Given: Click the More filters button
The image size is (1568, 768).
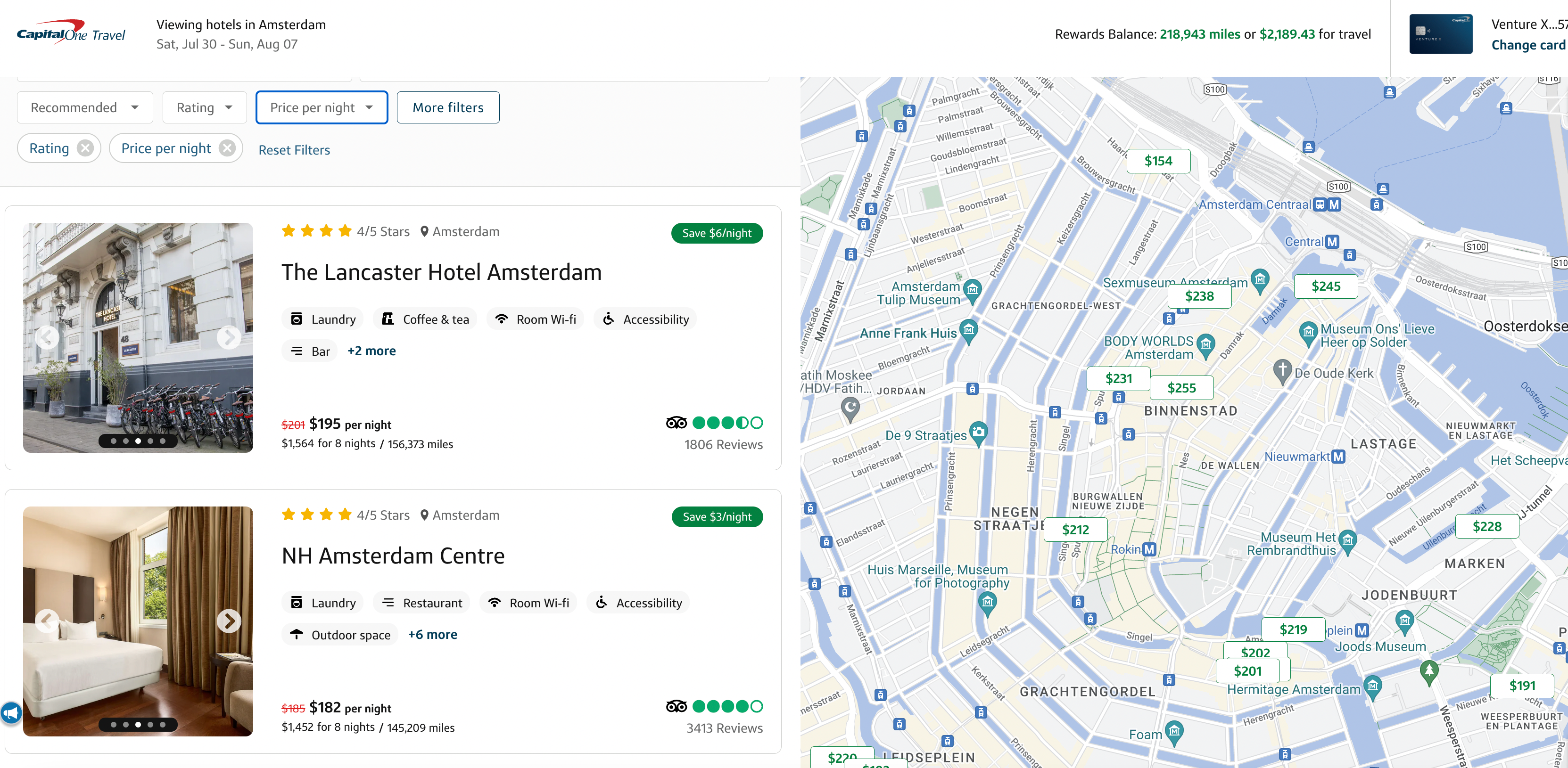Looking at the screenshot, I should [448, 107].
